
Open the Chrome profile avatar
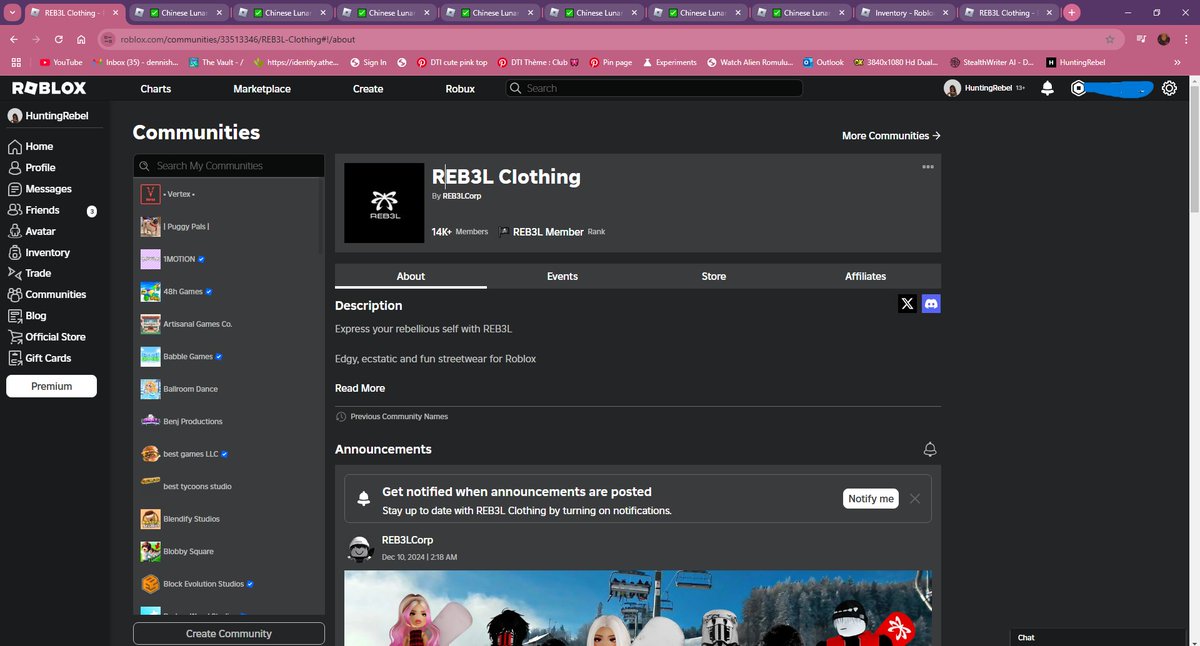click(1164, 39)
